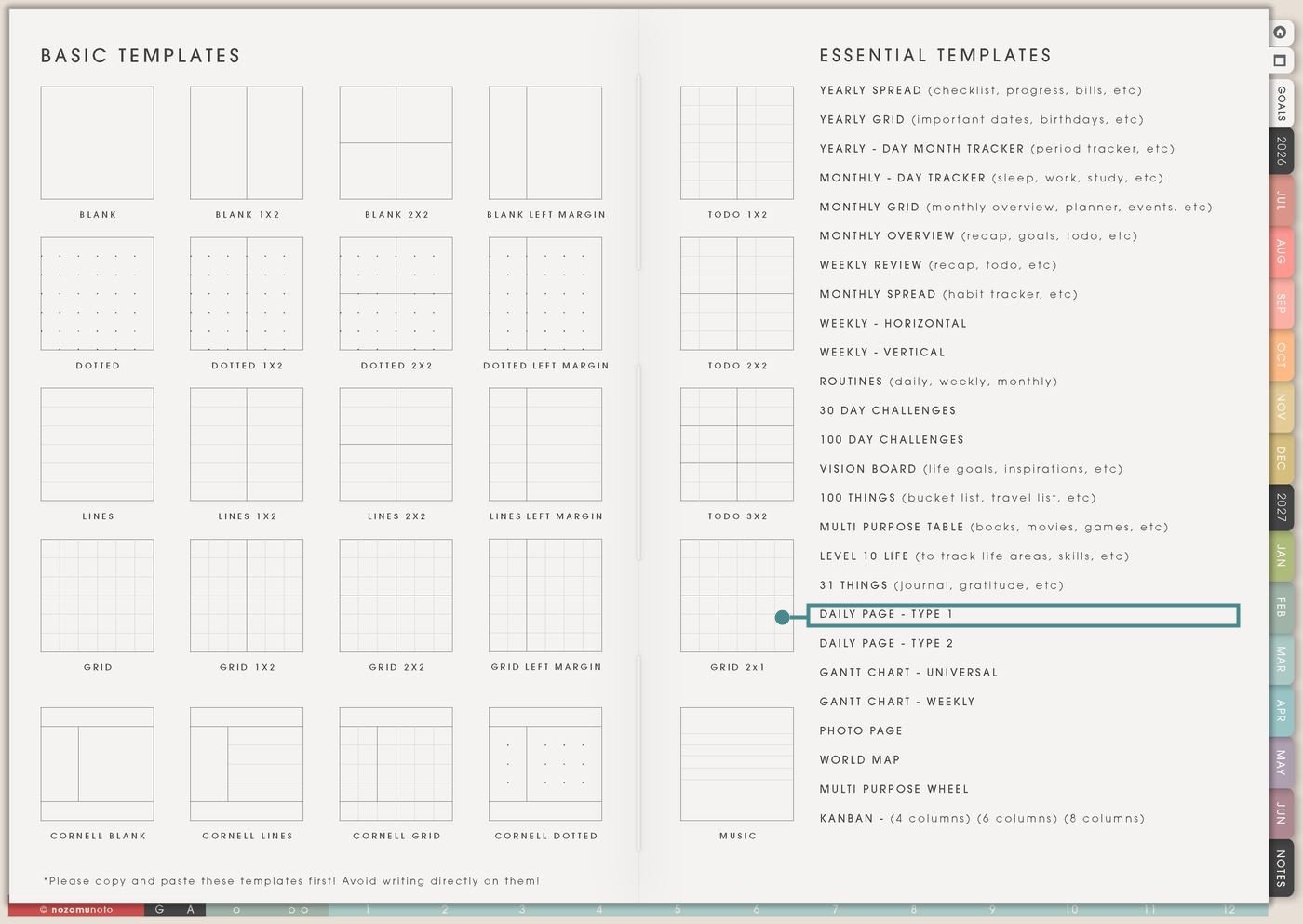This screenshot has height=924, width=1303.
Task: Open the BLANK LEFT MARGIN template
Action: point(545,143)
